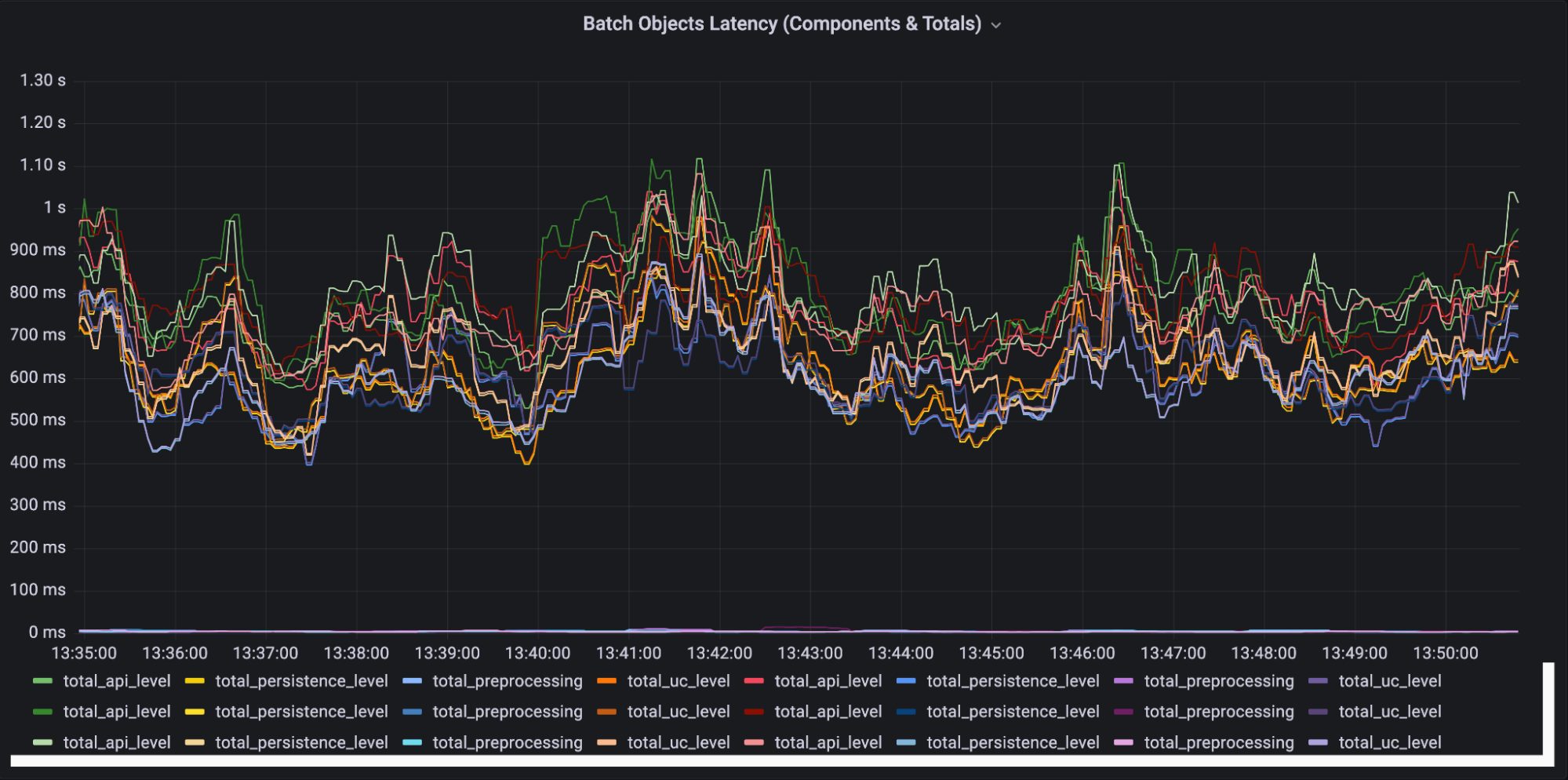1568x780 pixels.
Task: Open the panel title dropdown chevron
Action: [x=996, y=25]
